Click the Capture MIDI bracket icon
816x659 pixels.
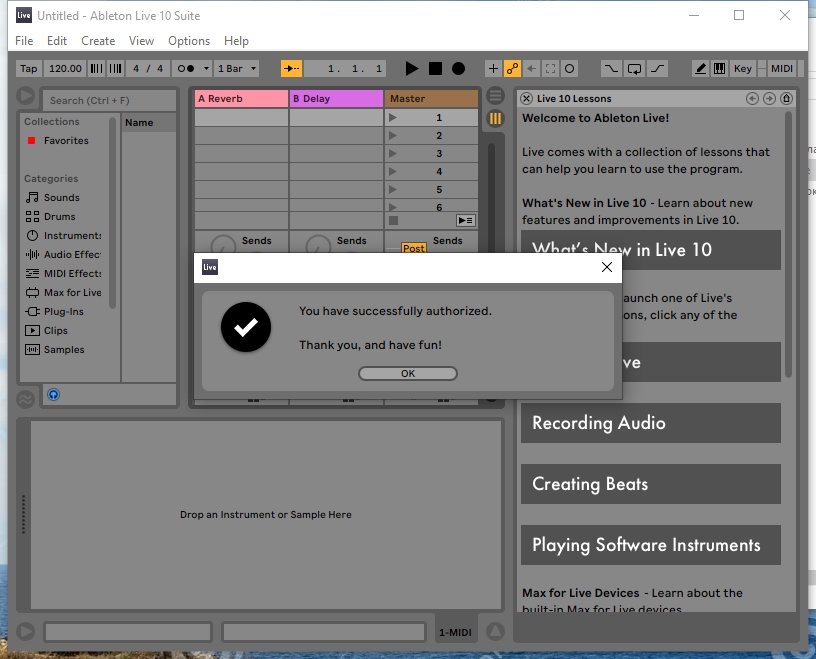point(551,69)
